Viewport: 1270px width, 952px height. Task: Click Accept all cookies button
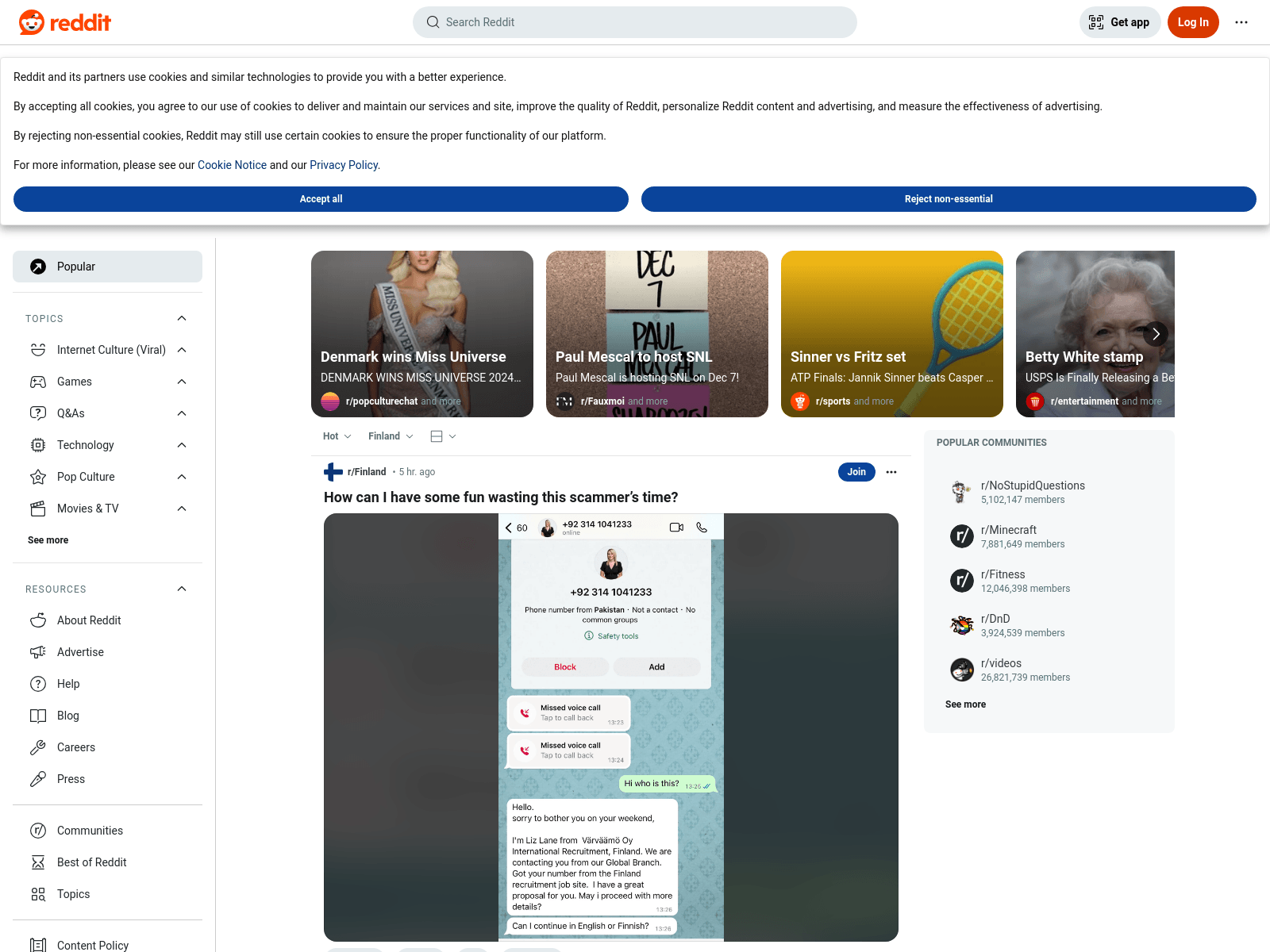pyautogui.click(x=321, y=199)
